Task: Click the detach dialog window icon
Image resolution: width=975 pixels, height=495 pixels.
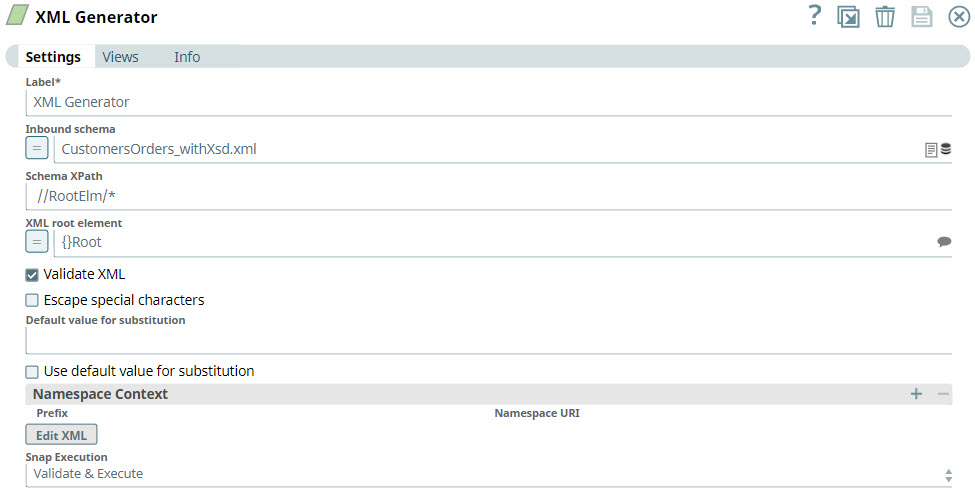Action: (849, 17)
